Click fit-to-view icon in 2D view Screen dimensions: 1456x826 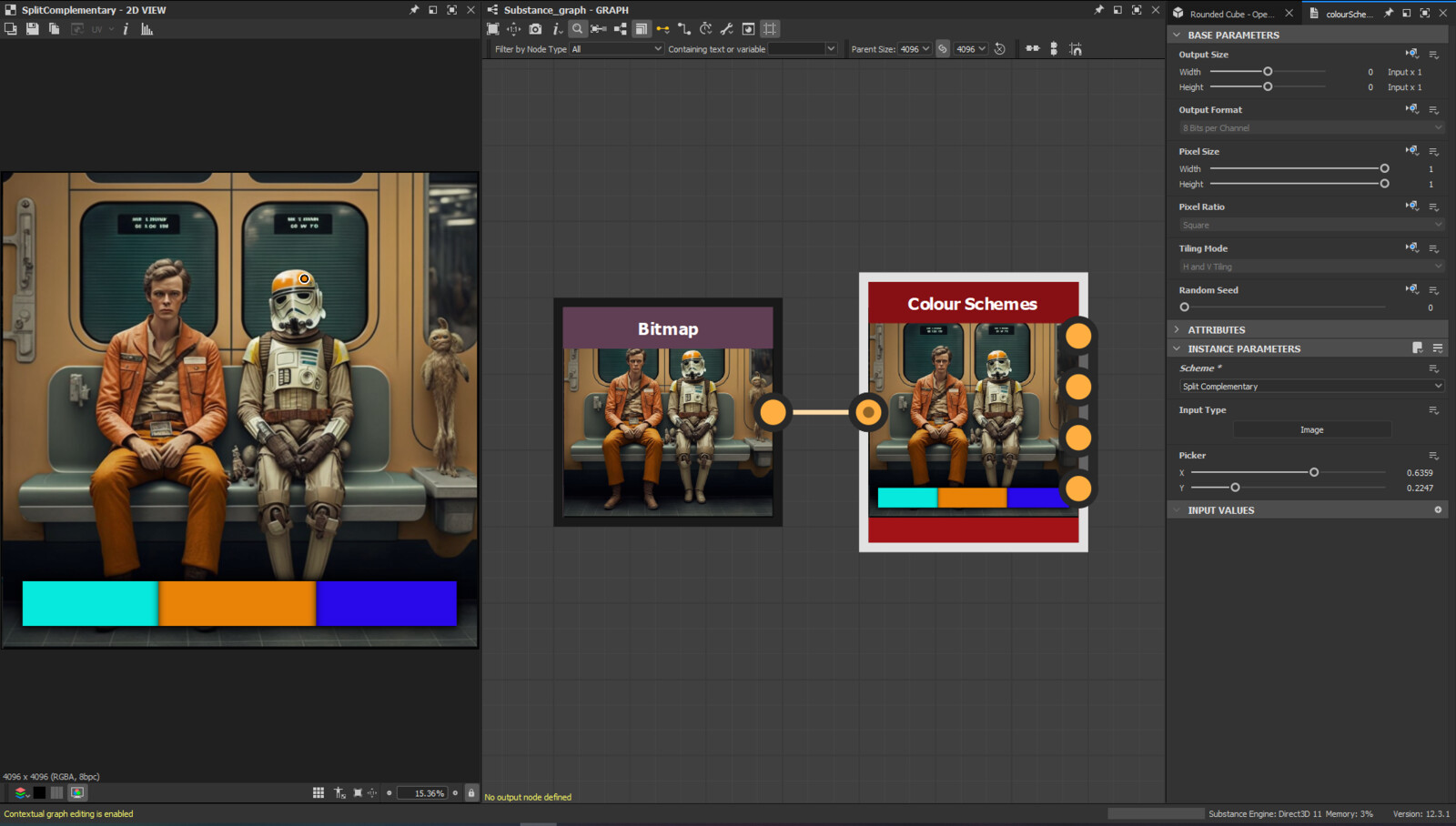[358, 793]
